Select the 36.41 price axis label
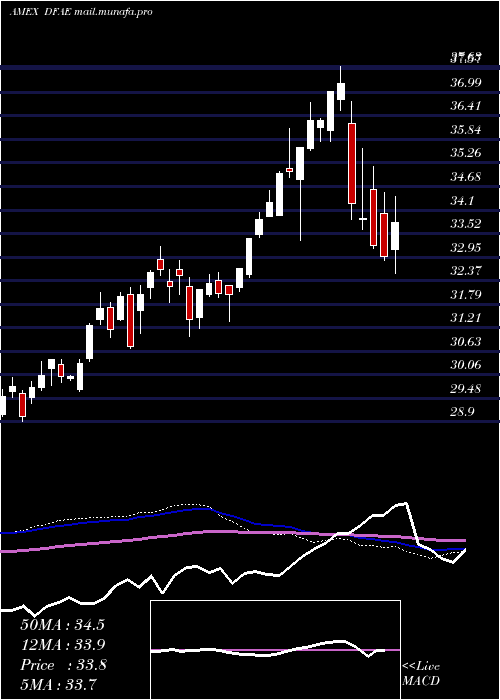Image resolution: width=500 pixels, height=700 pixels. point(466,106)
